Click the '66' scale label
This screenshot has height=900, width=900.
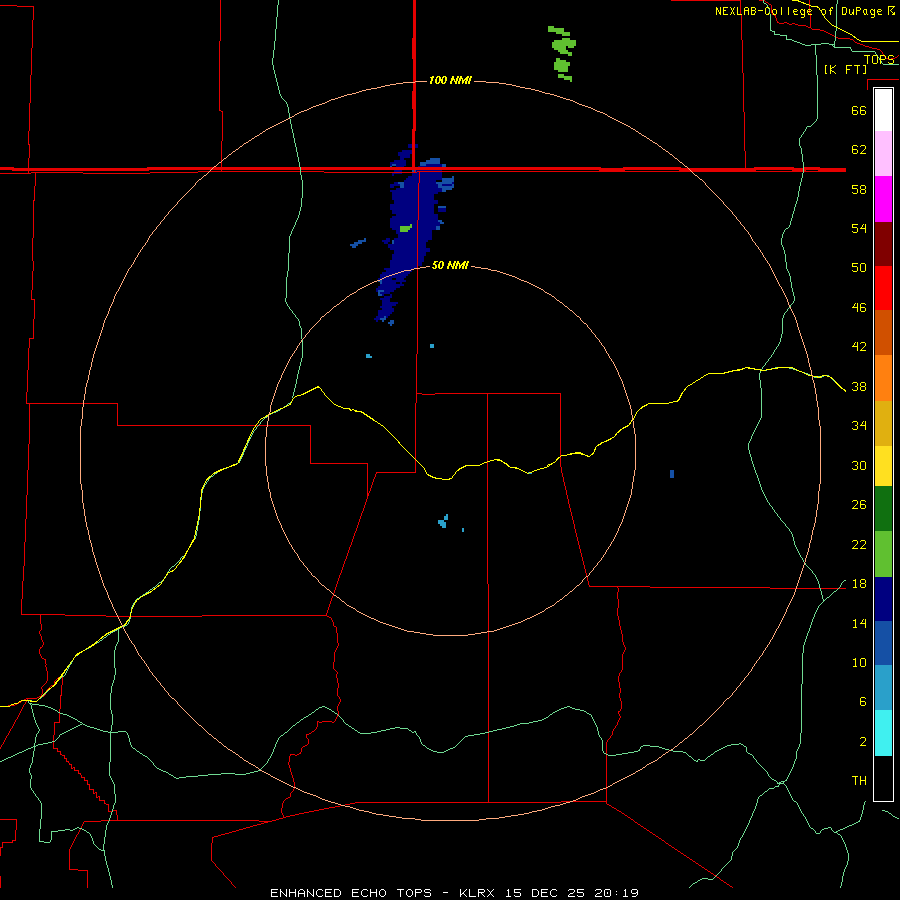[859, 110]
